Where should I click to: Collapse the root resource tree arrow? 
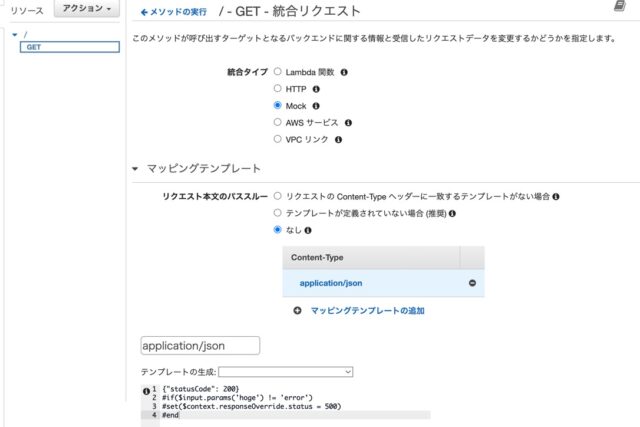pyautogui.click(x=15, y=35)
